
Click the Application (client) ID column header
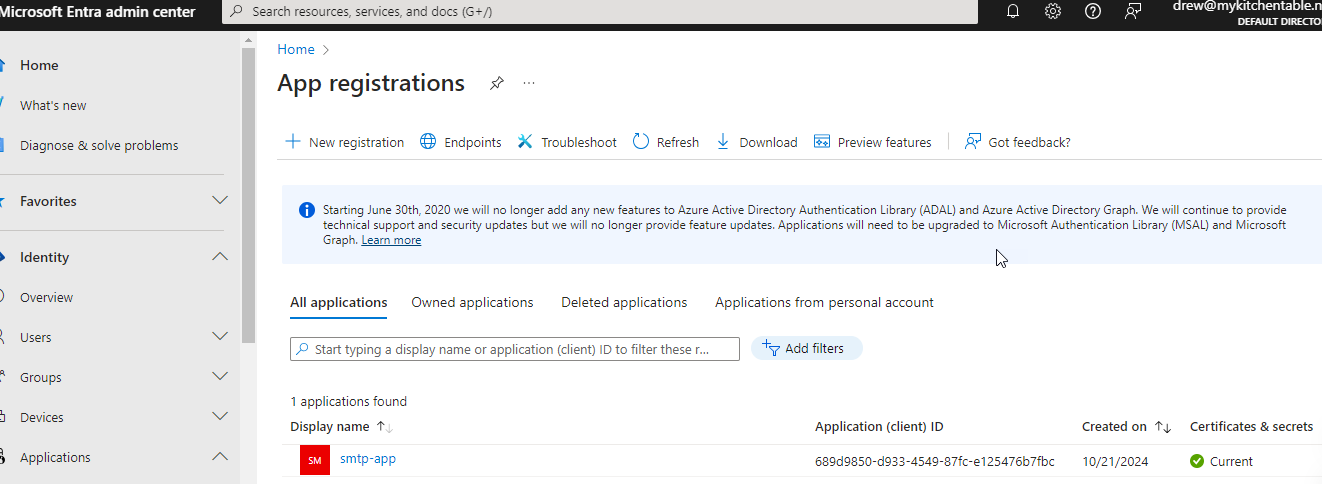click(x=879, y=427)
